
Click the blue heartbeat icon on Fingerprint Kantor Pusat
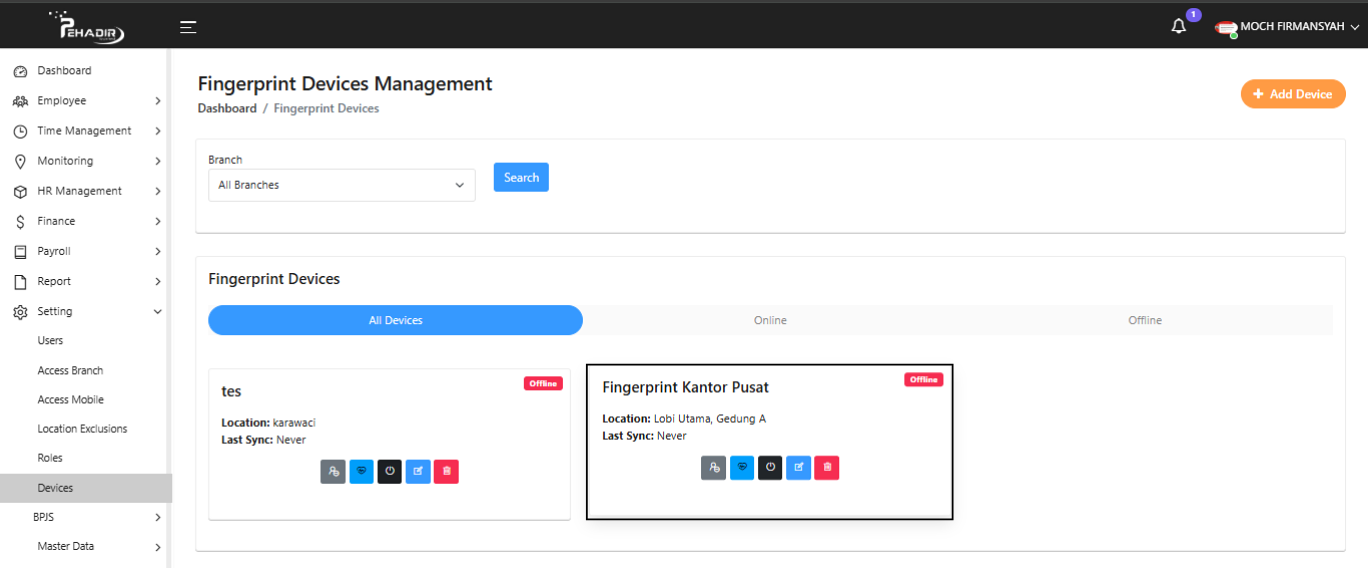point(741,467)
